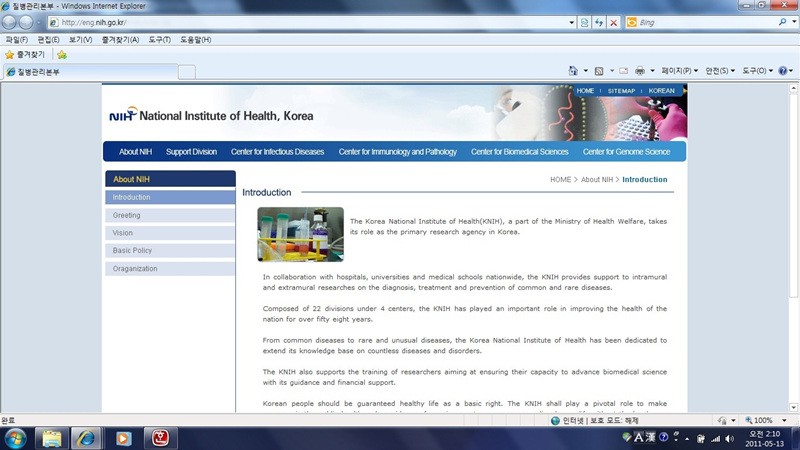The width and height of the screenshot is (800, 450).
Task: Expand the zoom level dropdown arrow
Action: pyautogui.click(x=784, y=420)
